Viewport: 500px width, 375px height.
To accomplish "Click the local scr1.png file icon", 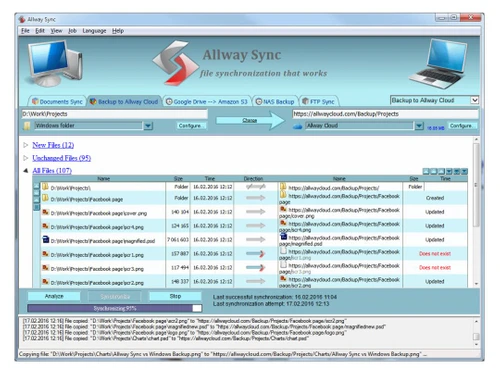I will click(x=45, y=254).
